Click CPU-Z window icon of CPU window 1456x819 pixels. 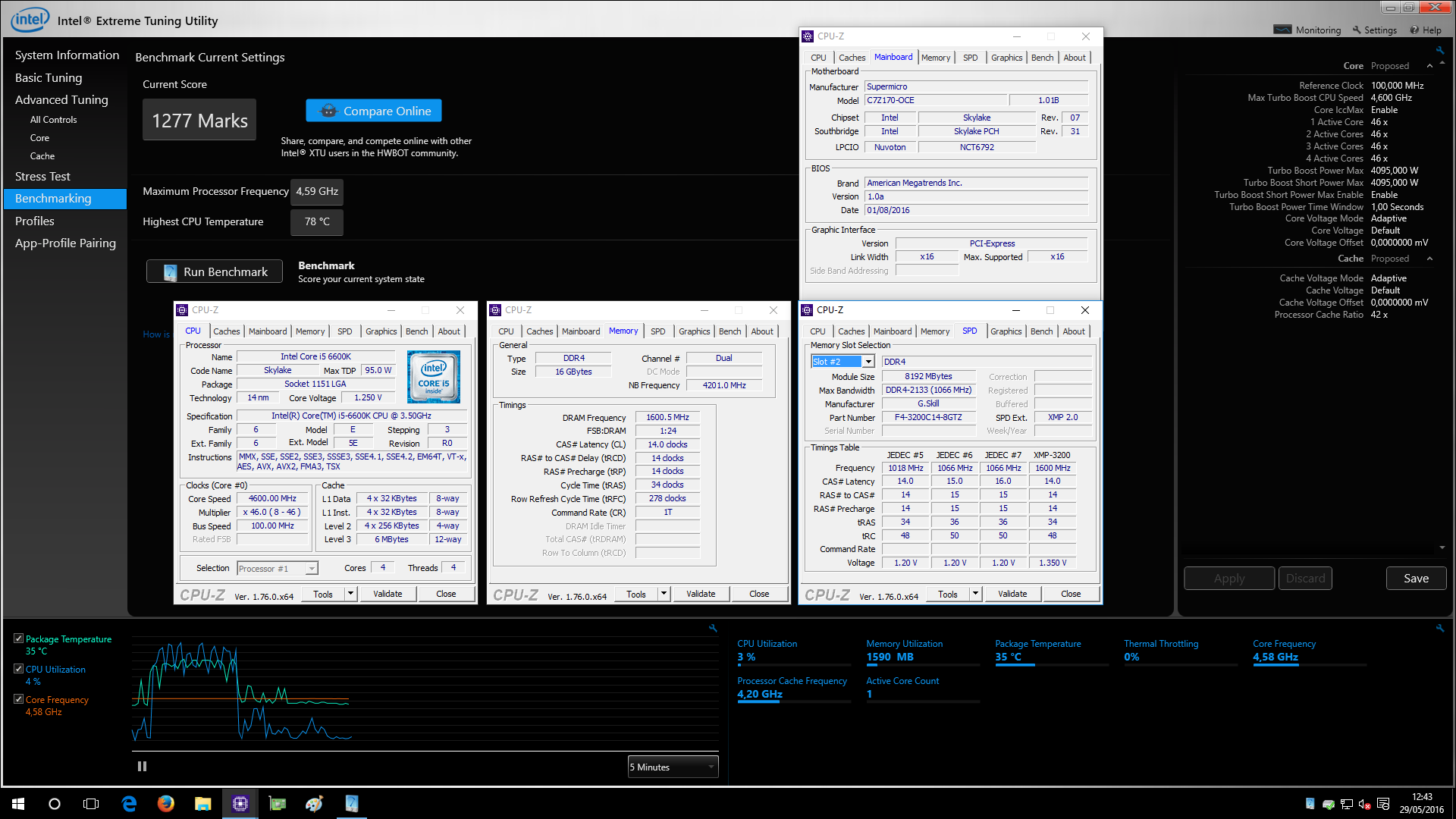pos(182,310)
